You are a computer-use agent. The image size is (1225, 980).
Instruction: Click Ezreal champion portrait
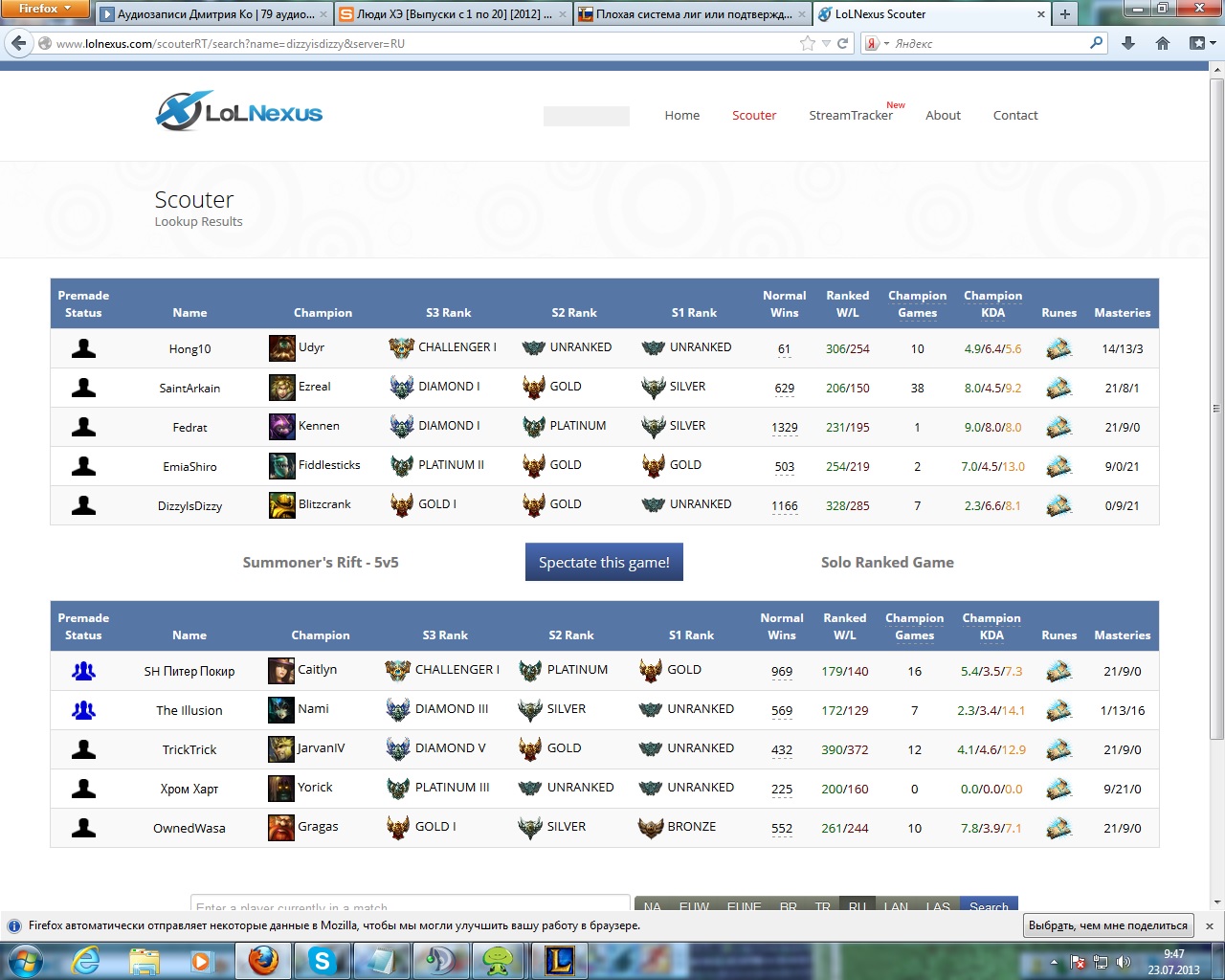click(282, 388)
